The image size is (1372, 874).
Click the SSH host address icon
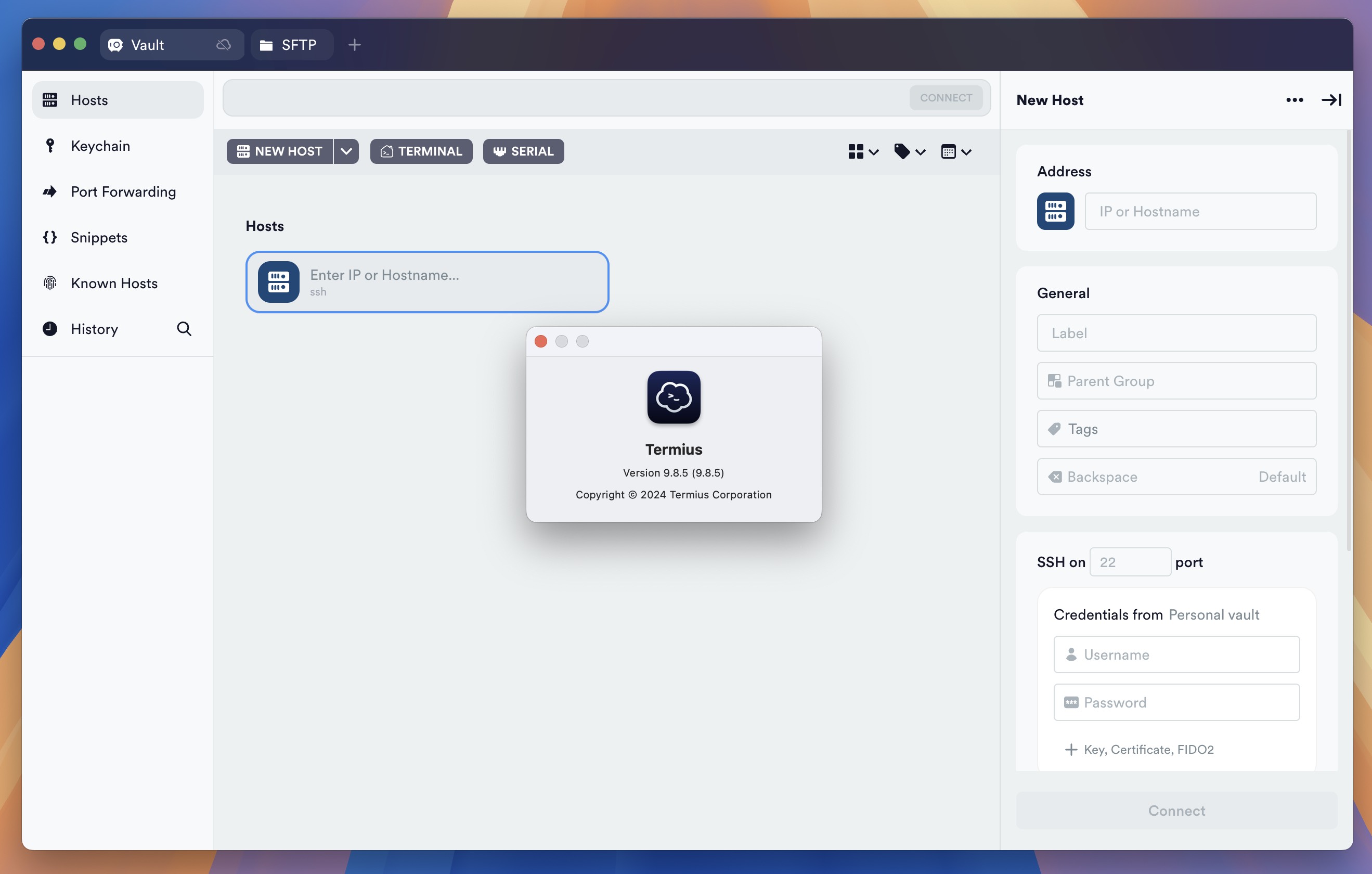click(1055, 210)
